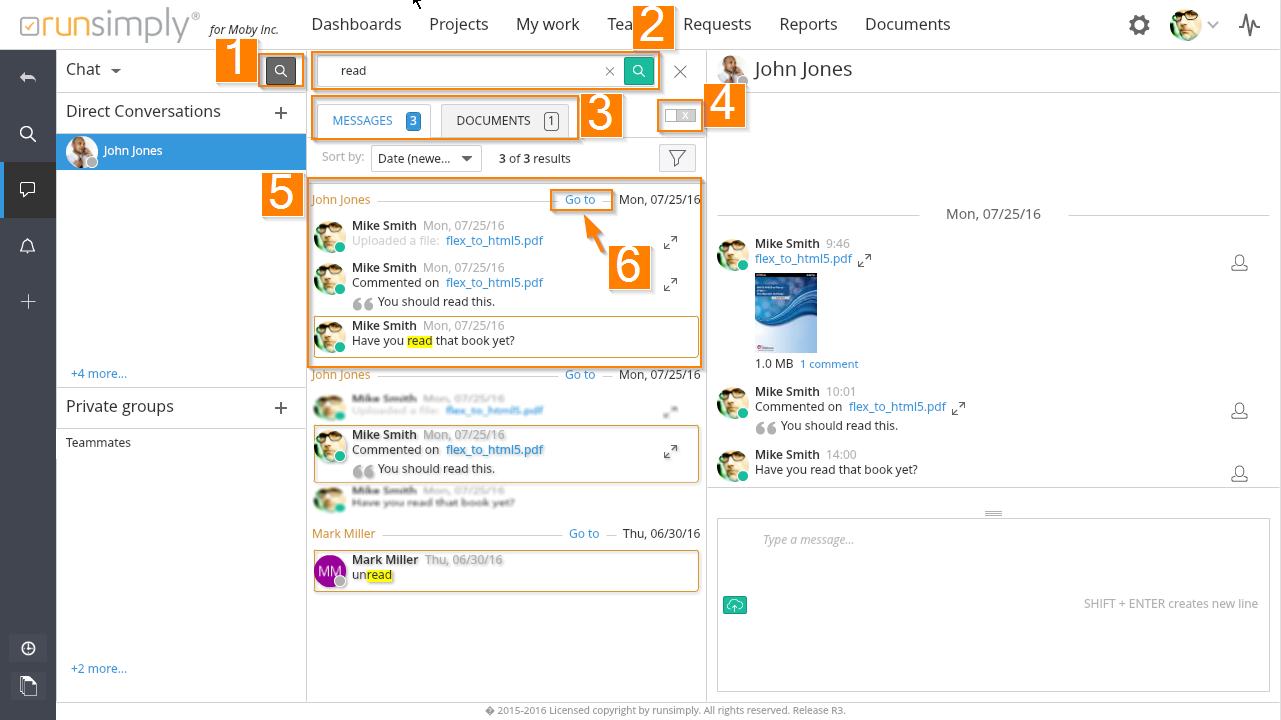Viewport: 1281px width, 720px height.
Task: Add new direct conversation with plus icon
Action: [281, 113]
